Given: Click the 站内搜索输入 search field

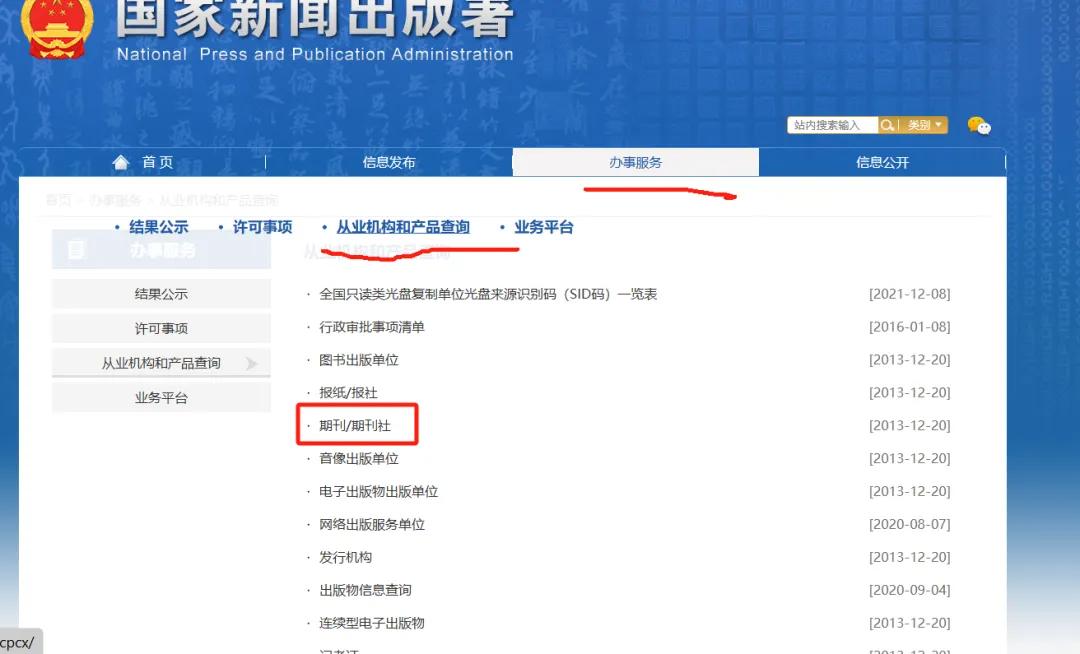Looking at the screenshot, I should click(x=833, y=125).
